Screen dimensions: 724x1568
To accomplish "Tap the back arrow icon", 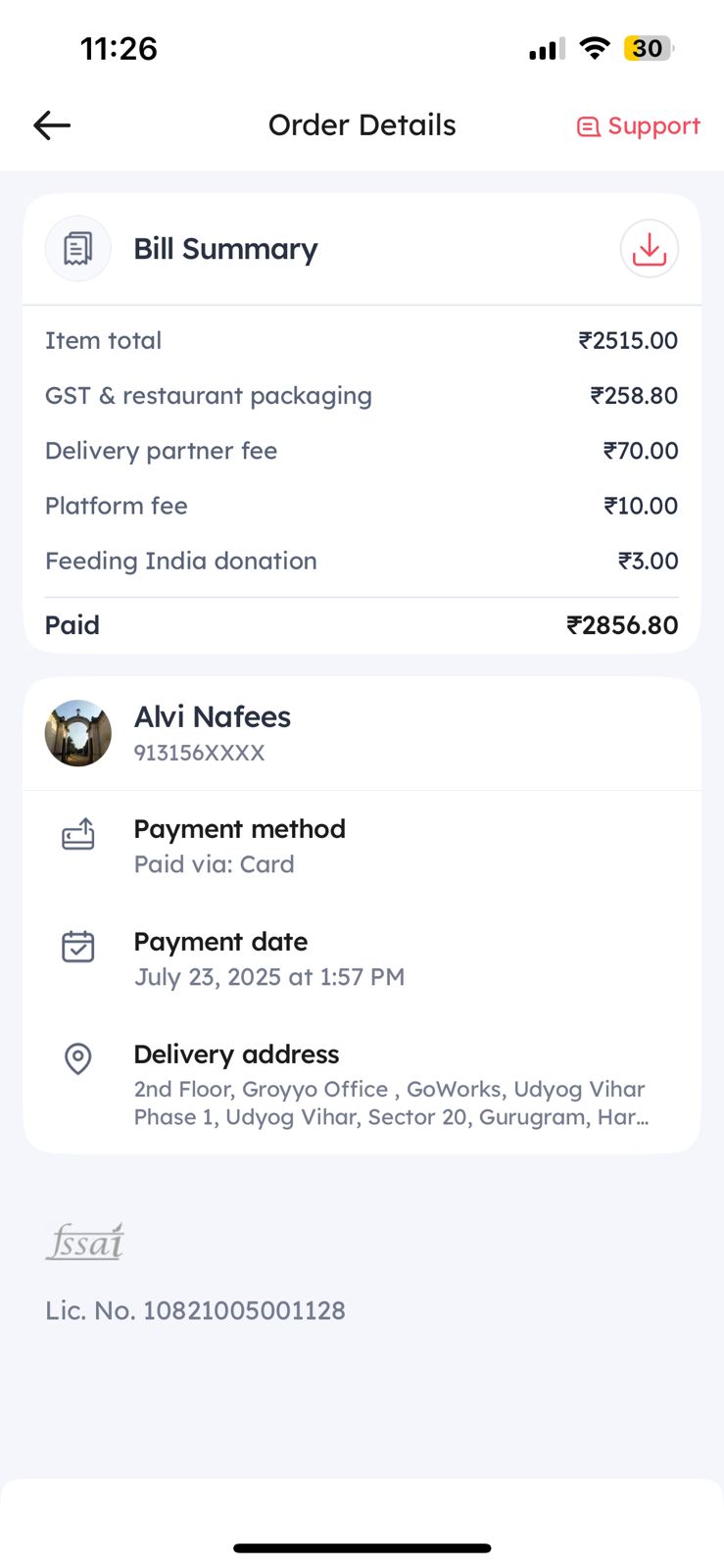I will 52,125.
